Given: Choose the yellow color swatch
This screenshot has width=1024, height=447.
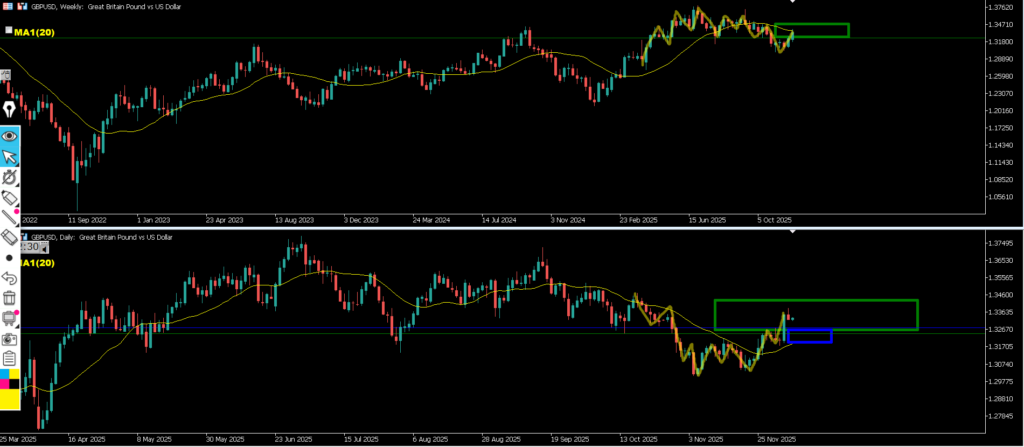Looking at the screenshot, I should (x=10, y=400).
